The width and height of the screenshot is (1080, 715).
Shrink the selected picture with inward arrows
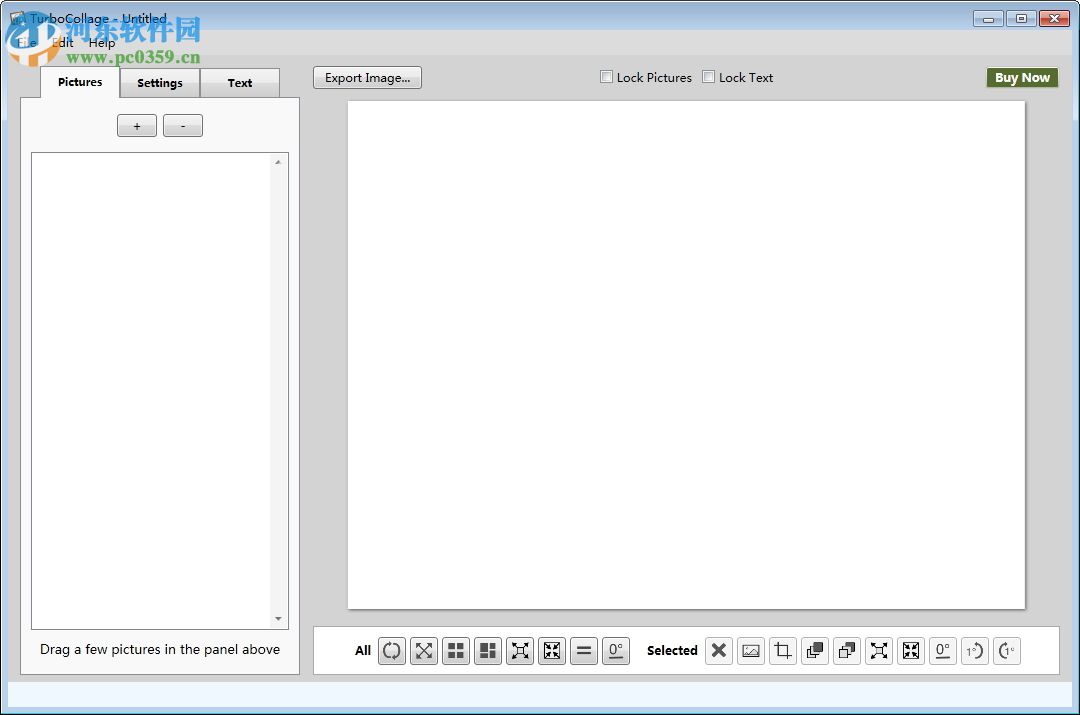tap(911, 650)
